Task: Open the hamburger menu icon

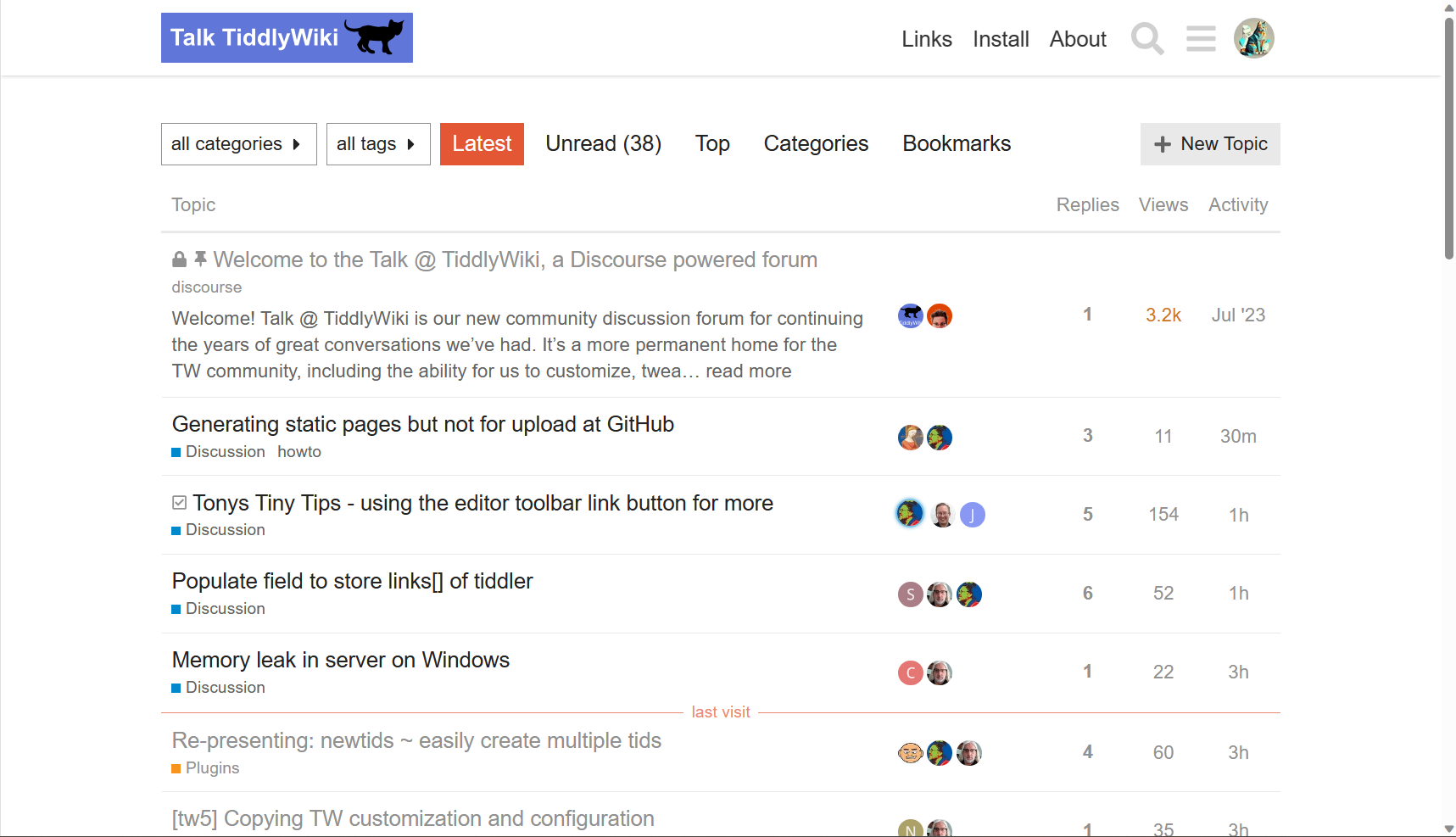Action: click(1201, 39)
